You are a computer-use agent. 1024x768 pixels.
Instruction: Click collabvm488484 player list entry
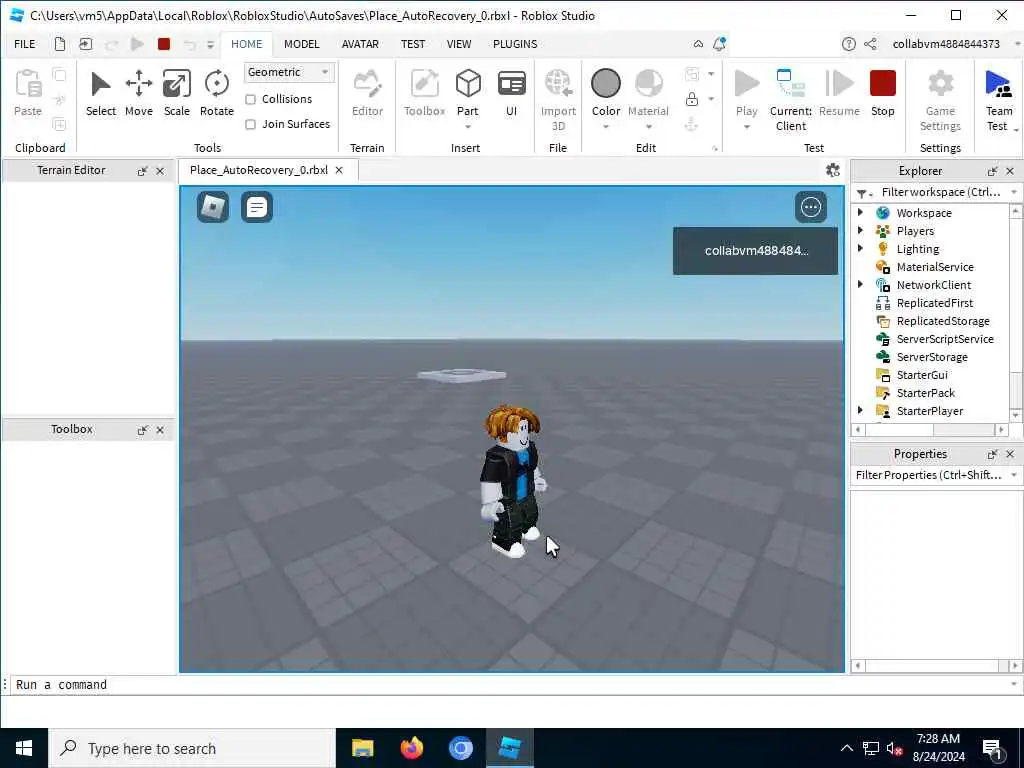tap(756, 251)
